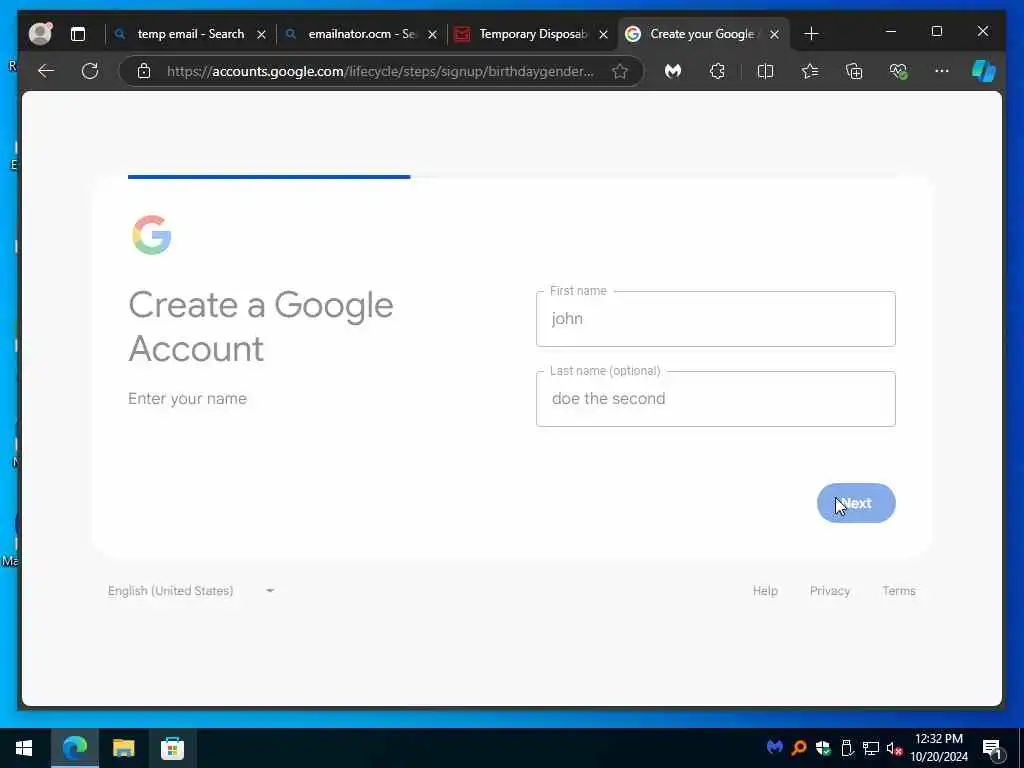
Task: Focus the First name field
Action: [x=716, y=319]
